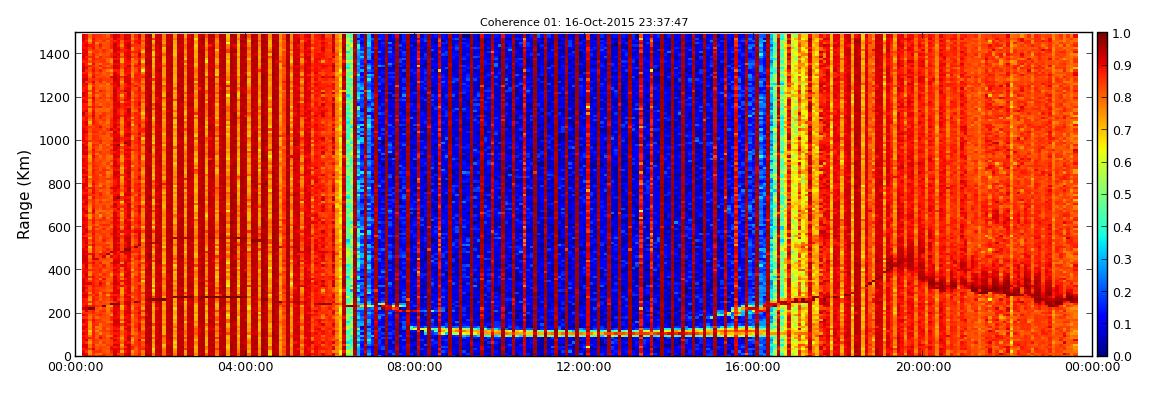This screenshot has width=1150, height=407.
Task: Click the 04:00:00 time axis label
Action: (244, 367)
